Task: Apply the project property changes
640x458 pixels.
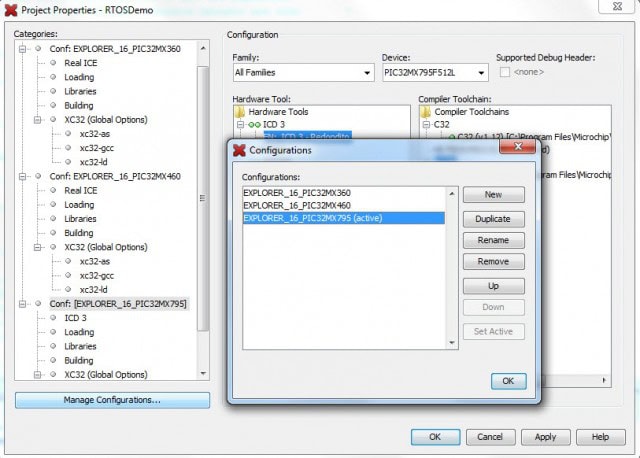Action: (x=545, y=437)
